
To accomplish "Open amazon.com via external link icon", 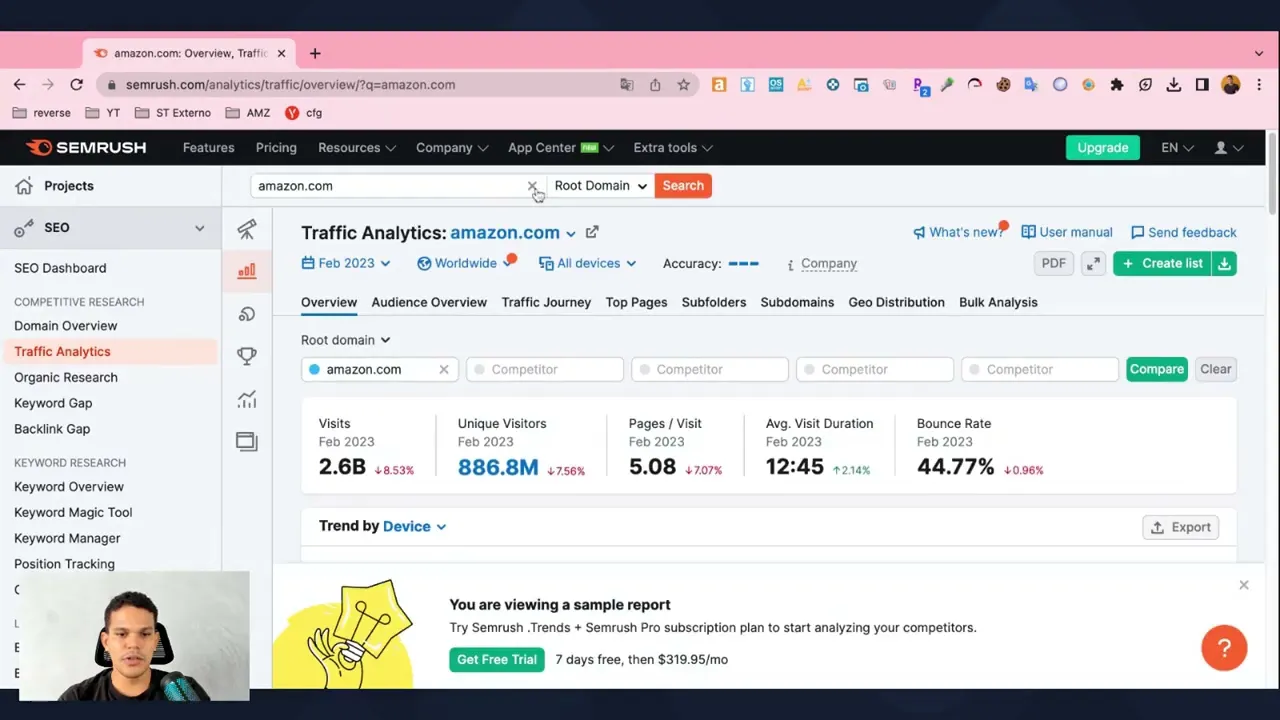I will point(592,233).
